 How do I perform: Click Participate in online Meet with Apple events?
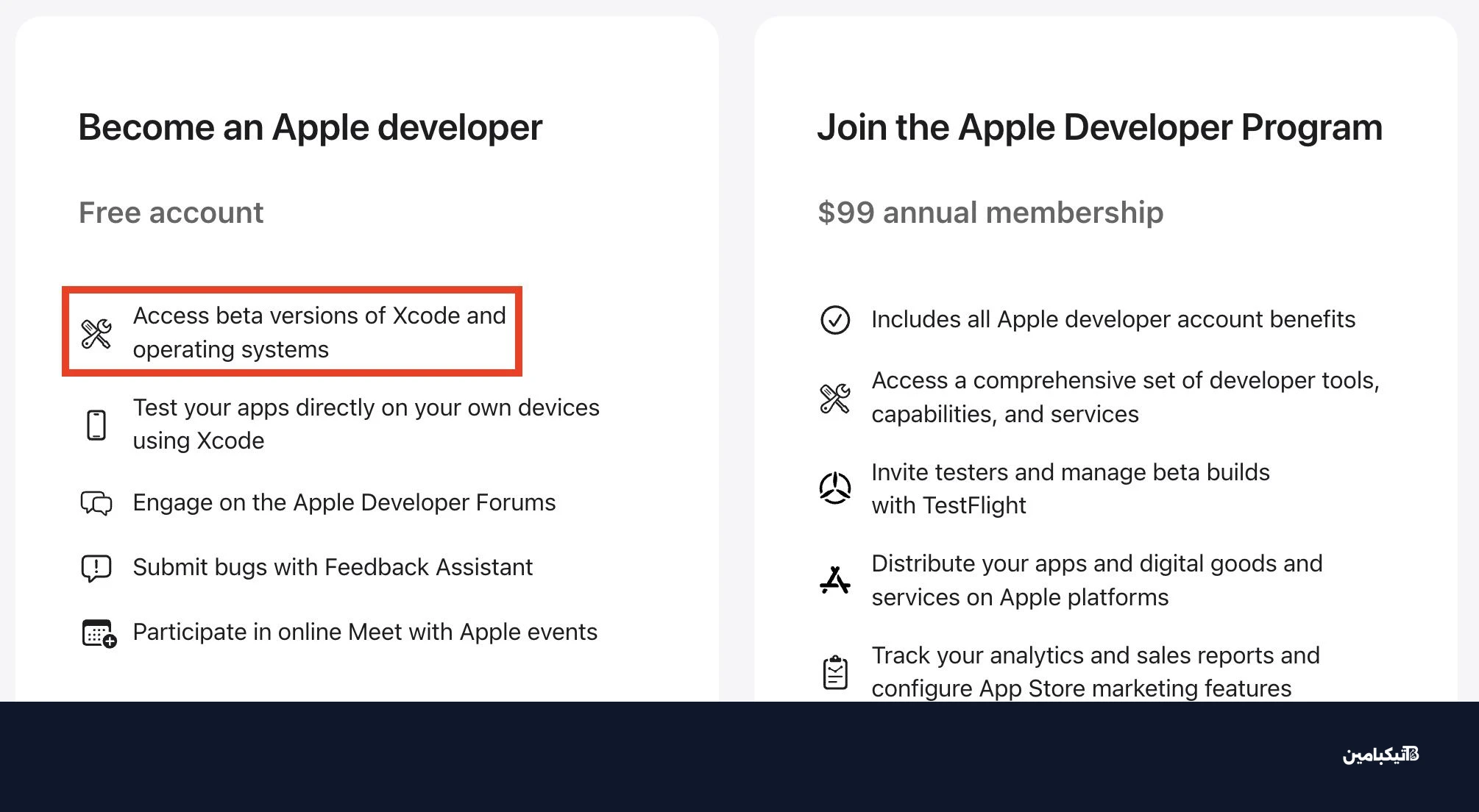tap(365, 632)
